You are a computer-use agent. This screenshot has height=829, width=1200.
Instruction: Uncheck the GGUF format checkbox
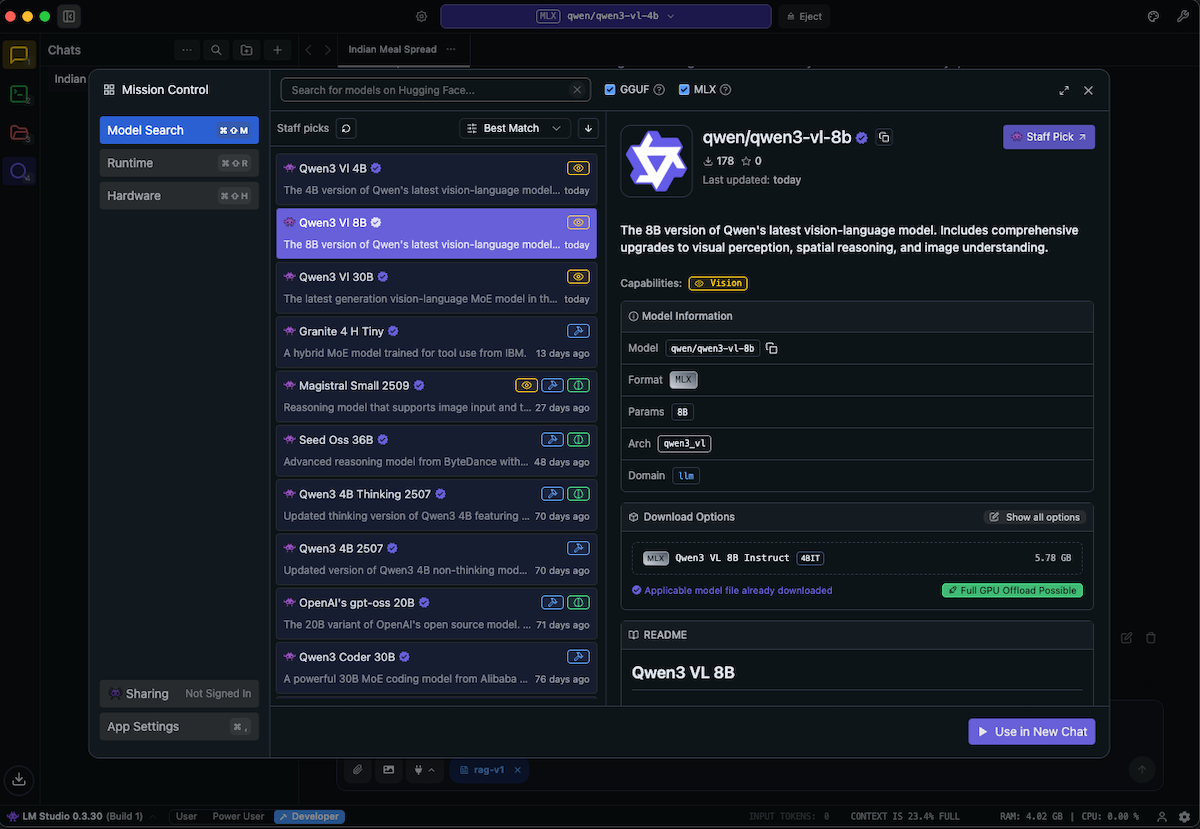pyautogui.click(x=610, y=90)
